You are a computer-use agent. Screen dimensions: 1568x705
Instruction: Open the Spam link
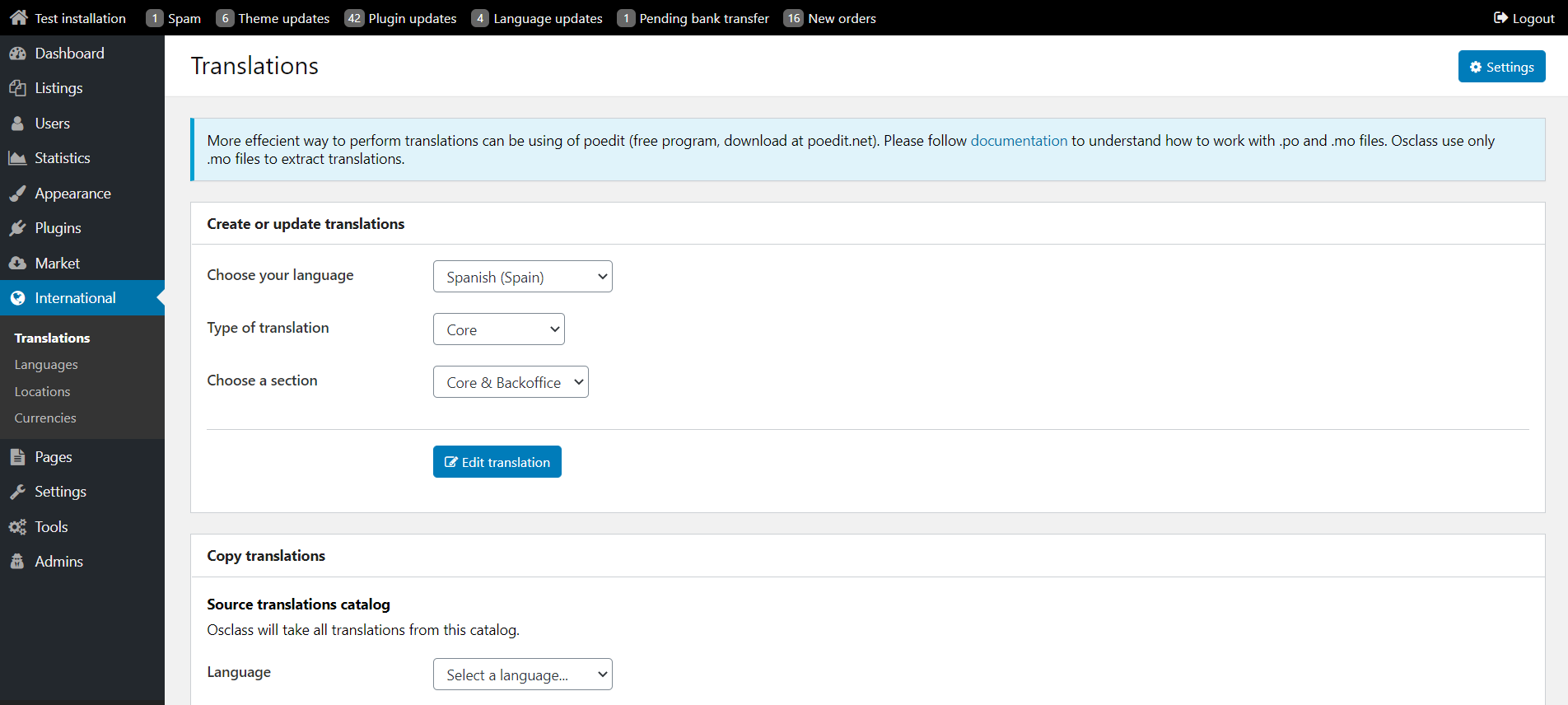click(184, 18)
